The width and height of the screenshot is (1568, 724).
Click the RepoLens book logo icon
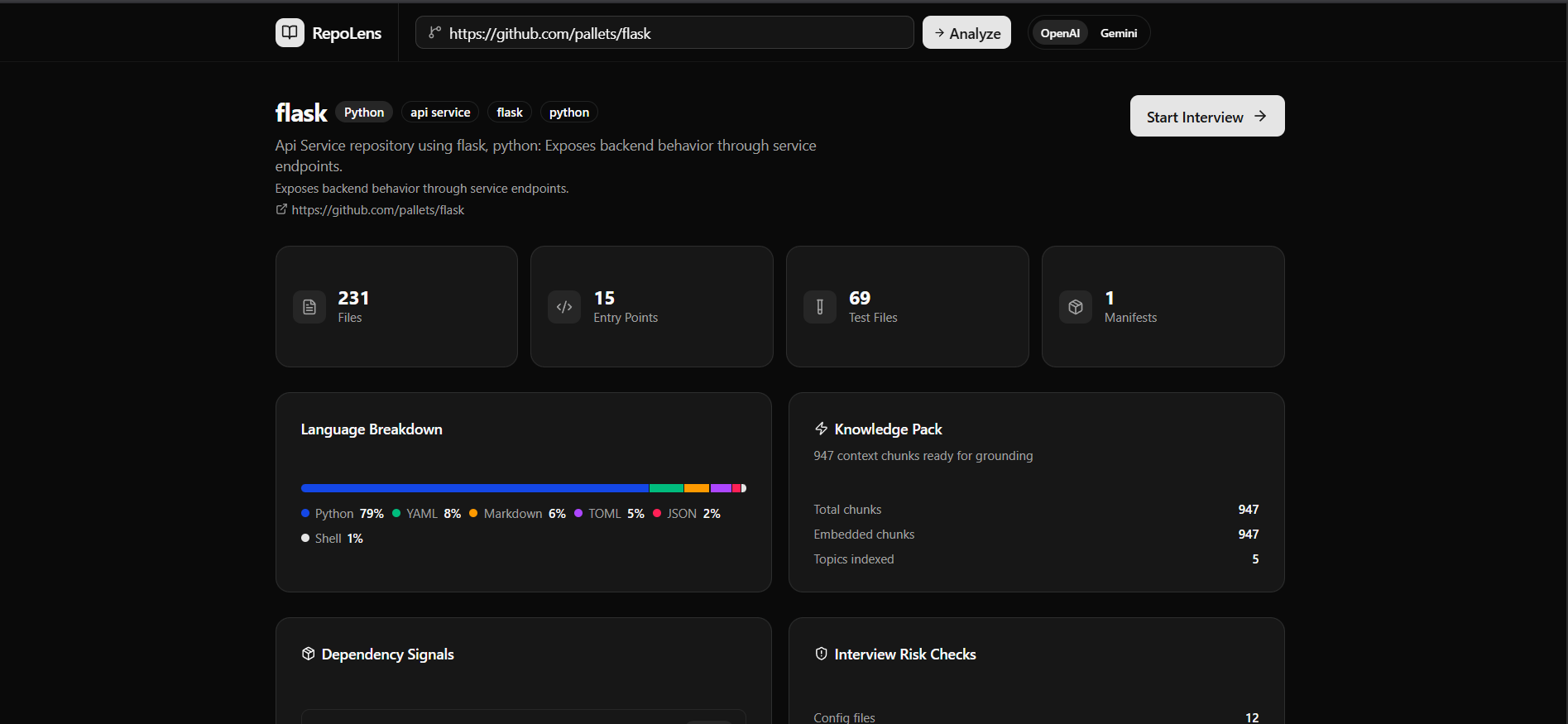click(290, 33)
